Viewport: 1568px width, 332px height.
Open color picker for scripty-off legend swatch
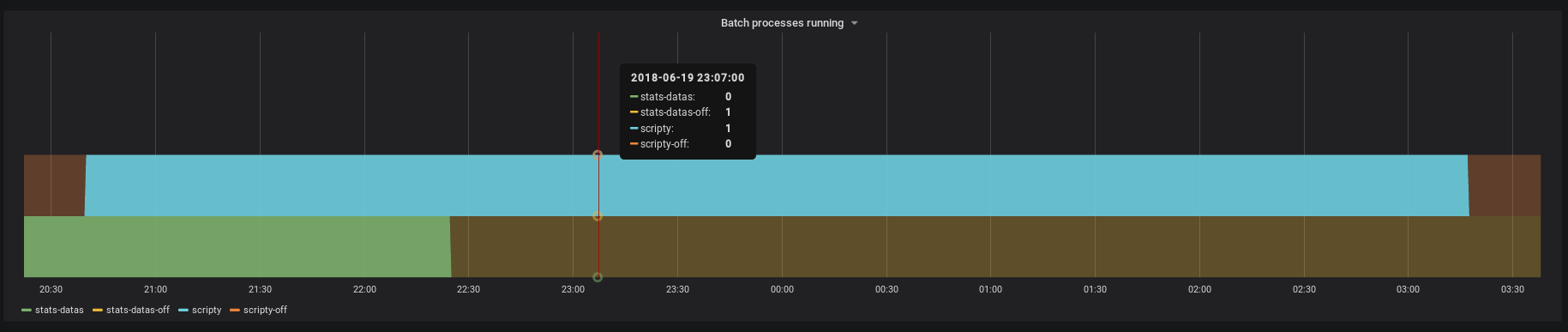[x=235, y=311]
